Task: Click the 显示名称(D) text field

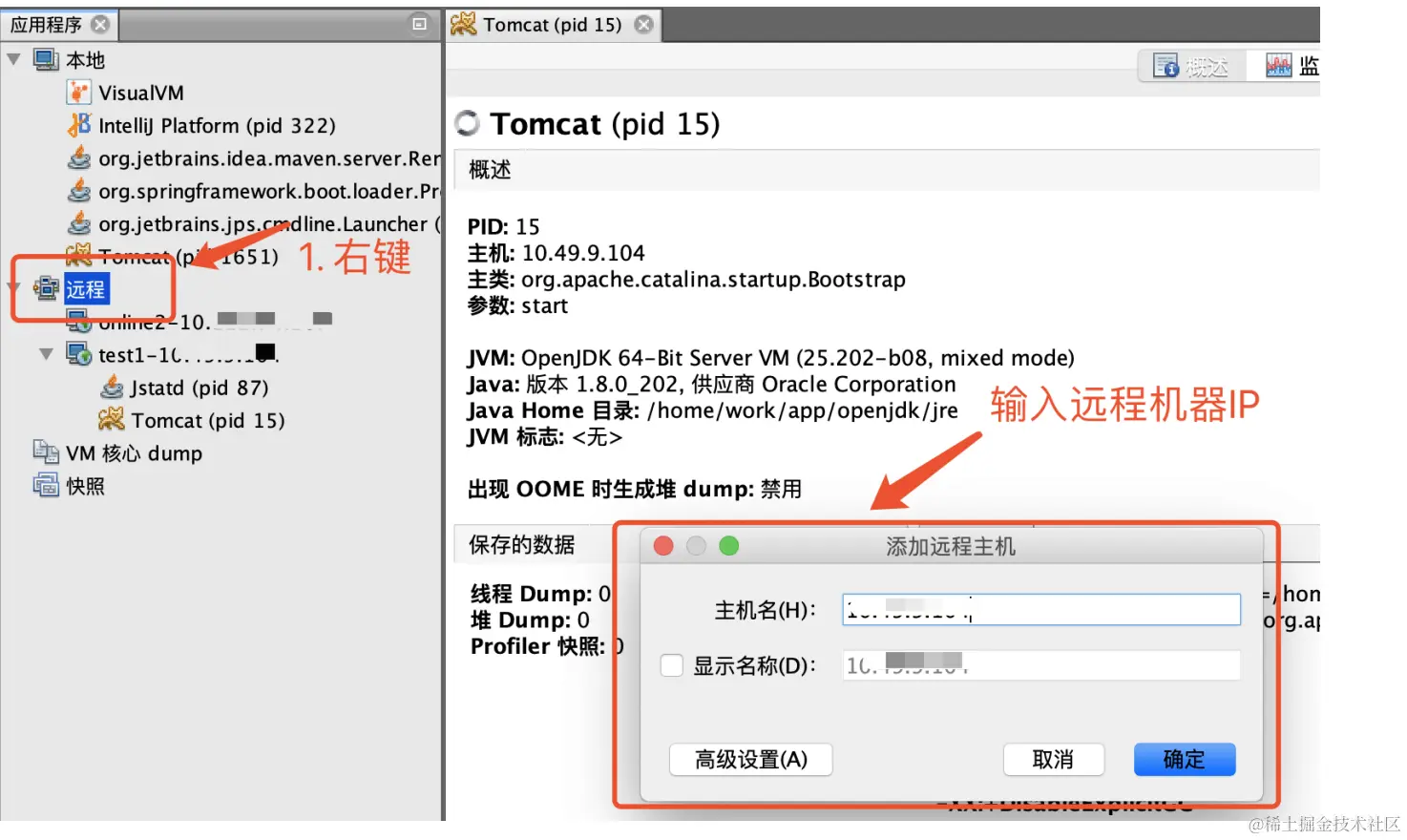Action: tap(1041, 665)
